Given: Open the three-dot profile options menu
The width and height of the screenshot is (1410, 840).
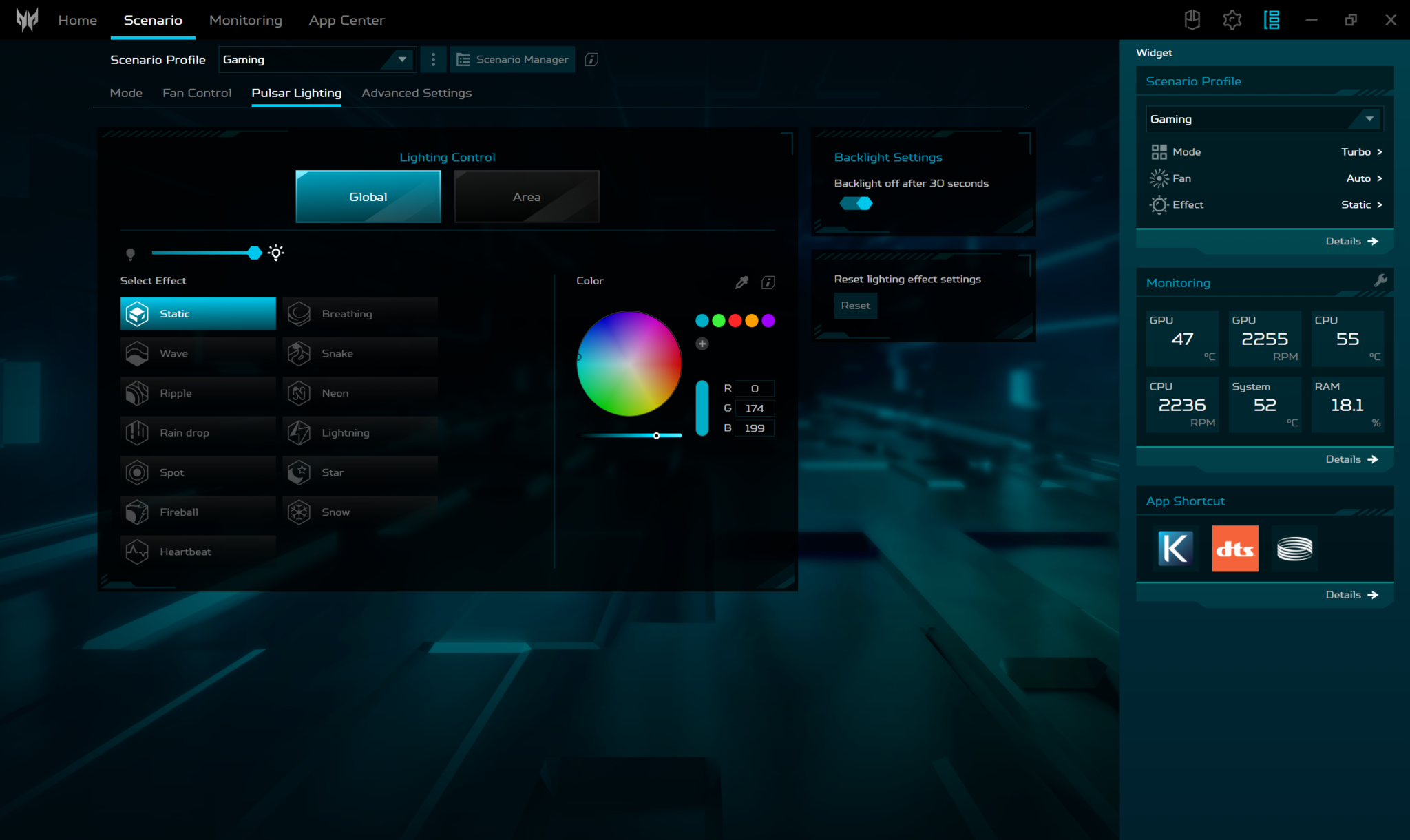Looking at the screenshot, I should pos(433,60).
